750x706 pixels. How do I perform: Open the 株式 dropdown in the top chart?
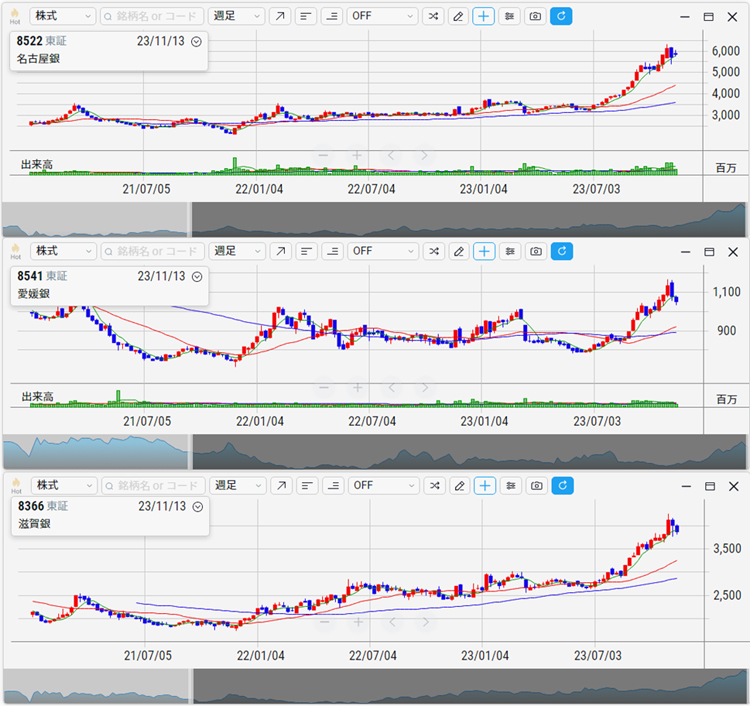[x=62, y=17]
